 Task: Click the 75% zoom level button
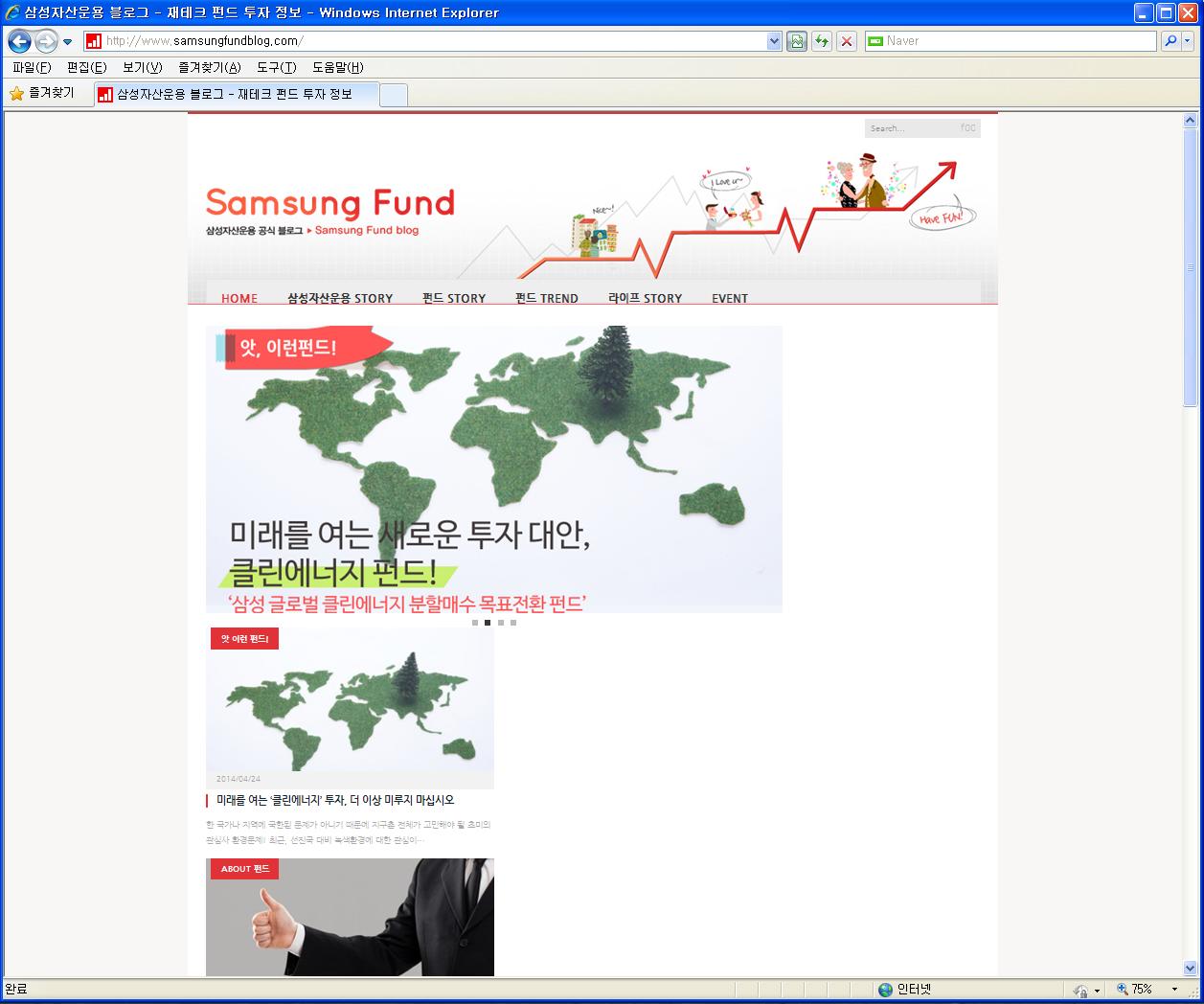[1134, 990]
